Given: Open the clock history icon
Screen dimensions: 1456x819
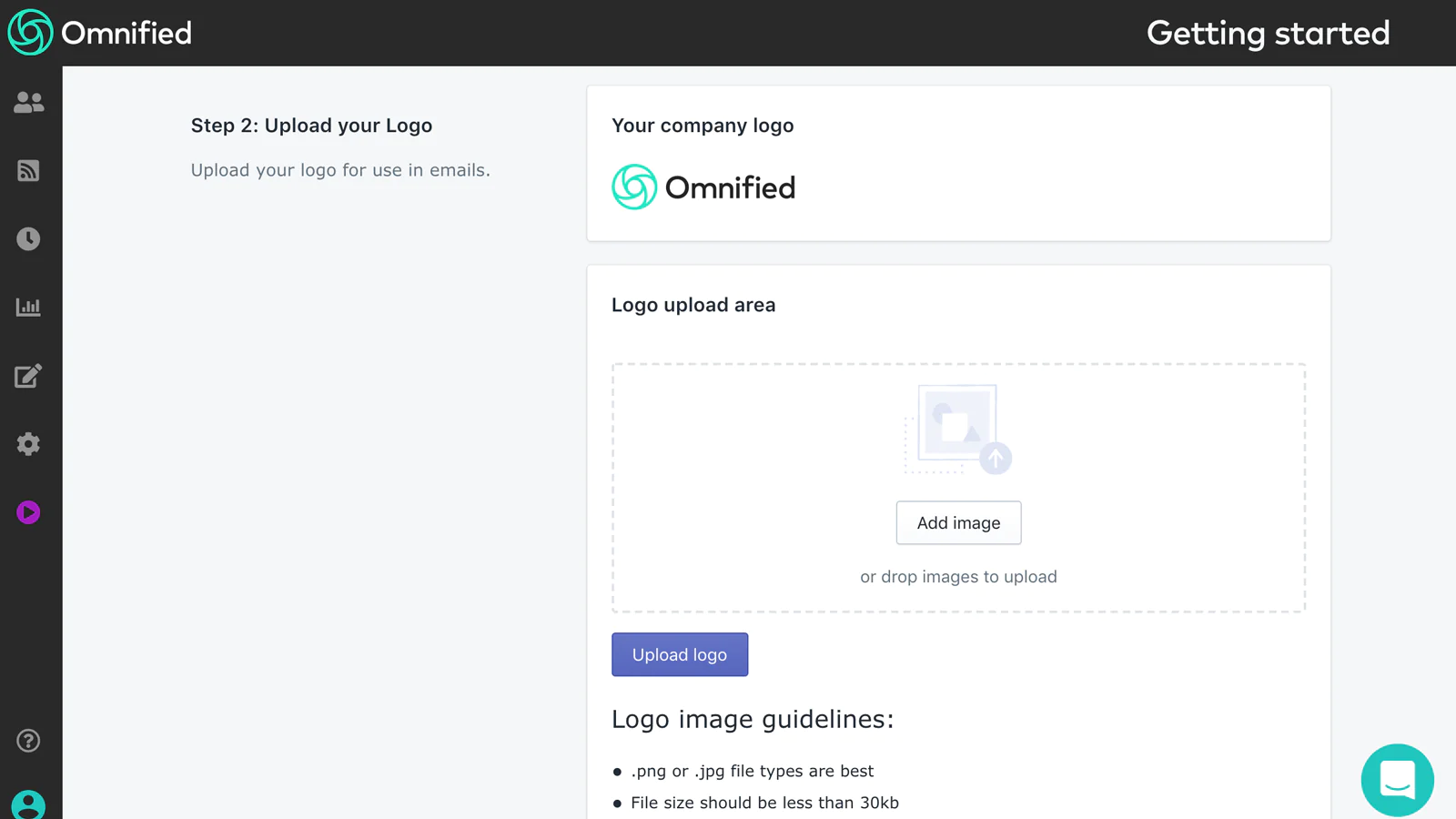Looking at the screenshot, I should (x=28, y=239).
